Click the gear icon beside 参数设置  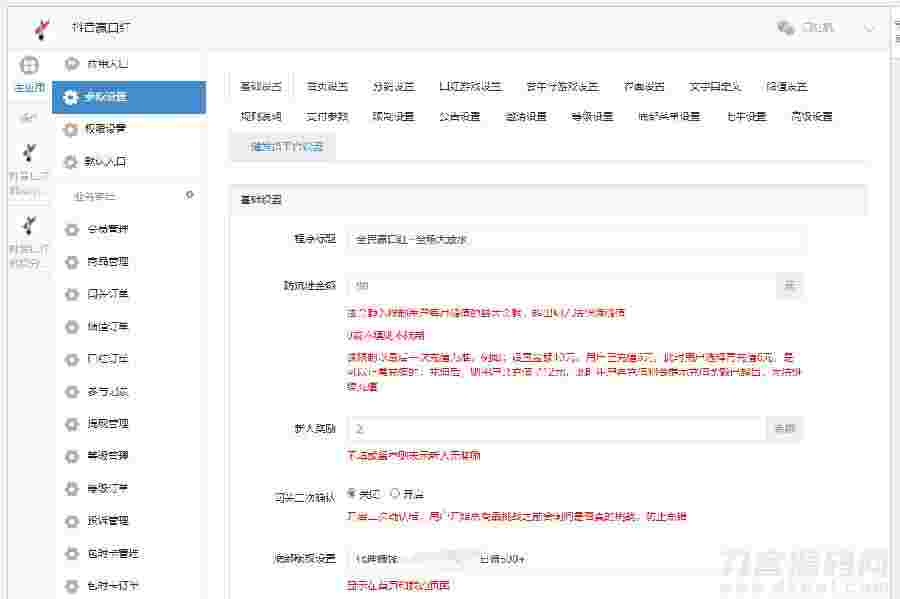pyautogui.click(x=70, y=97)
